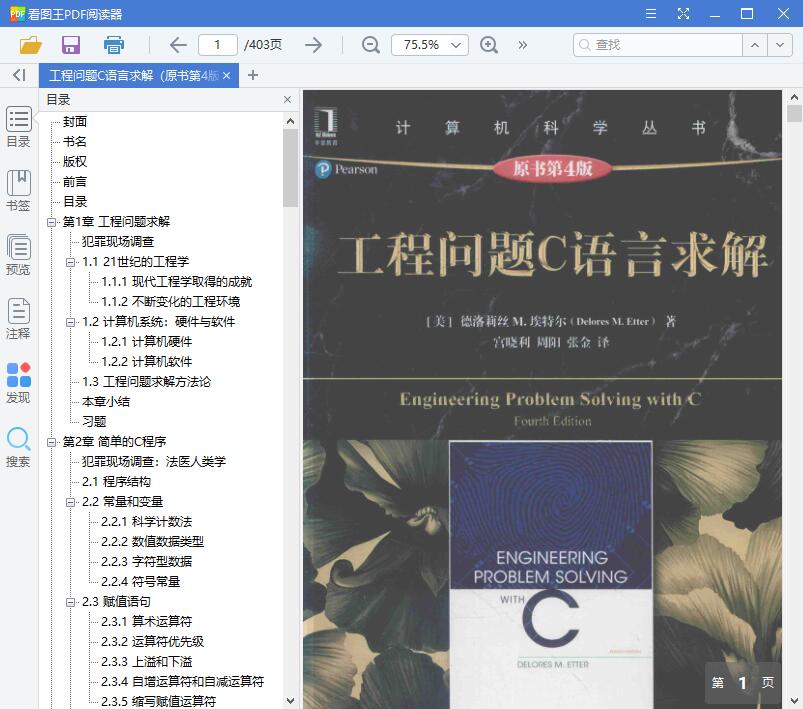Collapse the 2.2 常量和变量 node
The image size is (803, 709).
point(70,502)
